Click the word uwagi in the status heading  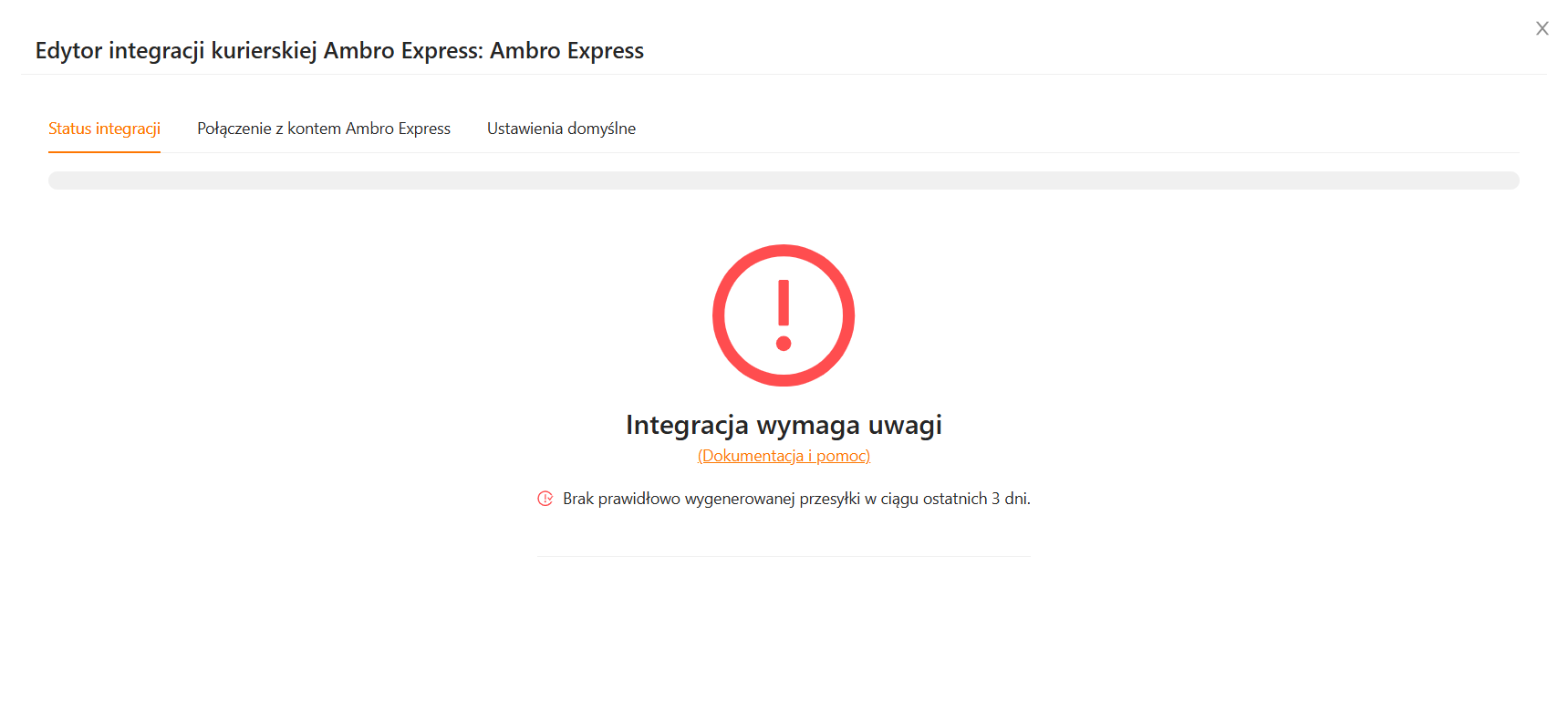click(904, 425)
